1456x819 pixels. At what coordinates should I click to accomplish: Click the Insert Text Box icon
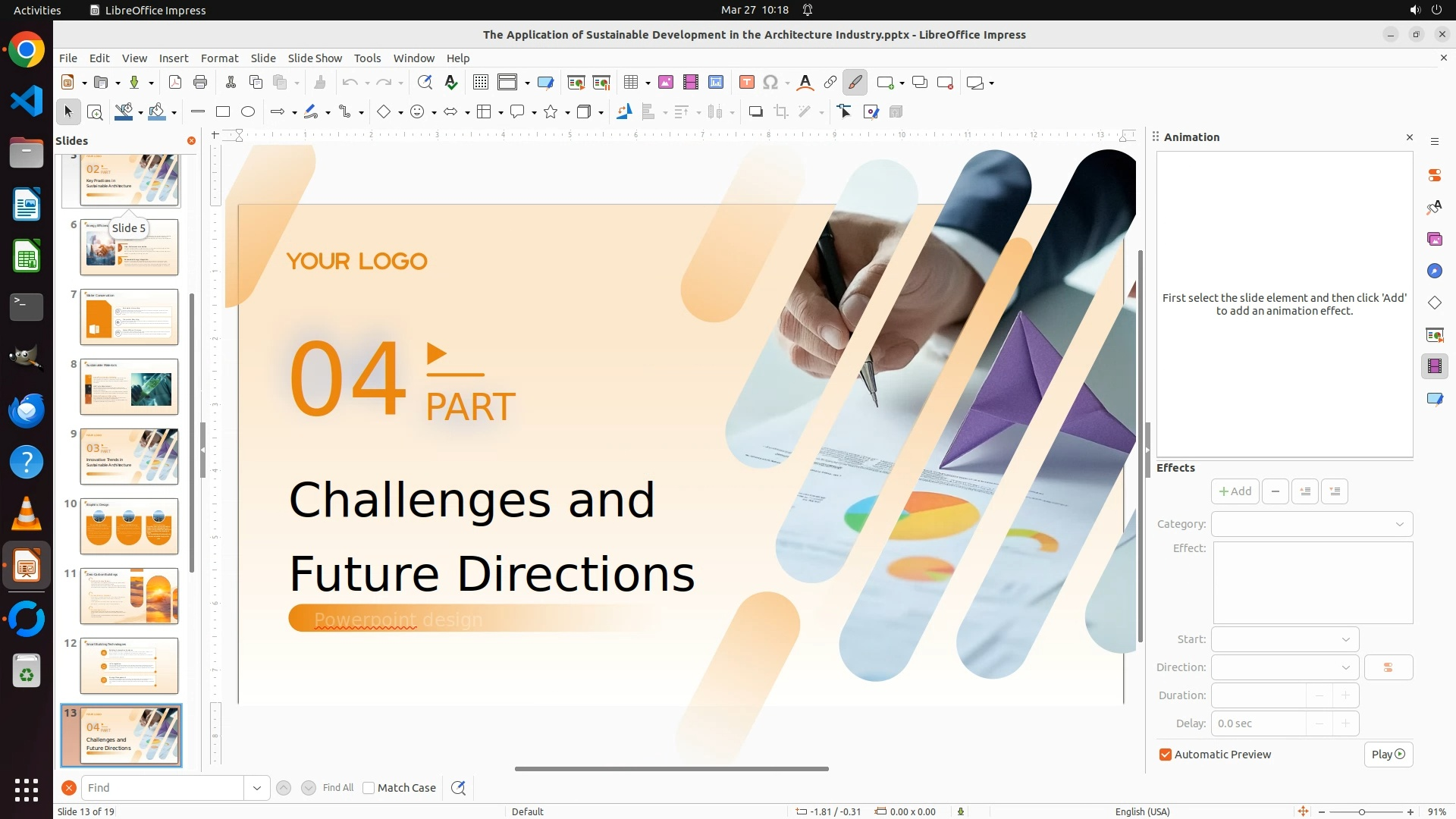coord(746,83)
